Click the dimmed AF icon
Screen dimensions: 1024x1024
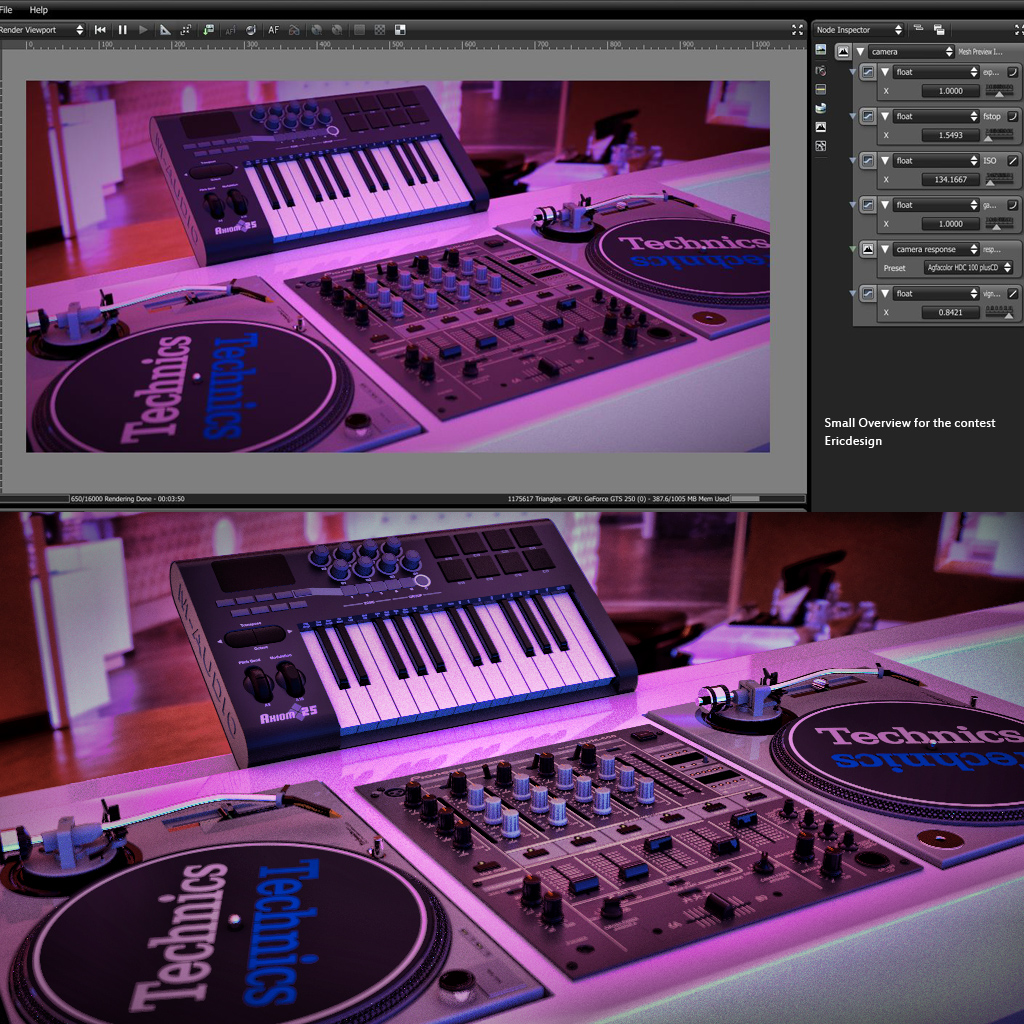pos(230,29)
